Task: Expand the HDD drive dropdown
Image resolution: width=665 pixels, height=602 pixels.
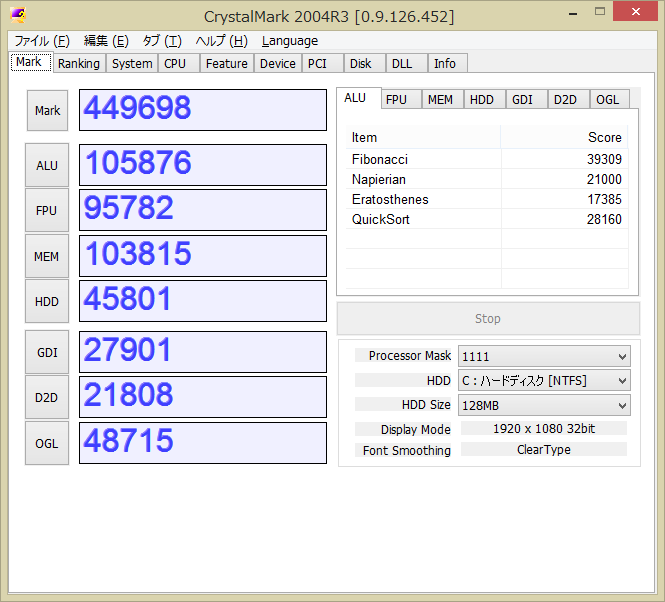Action: (544, 381)
